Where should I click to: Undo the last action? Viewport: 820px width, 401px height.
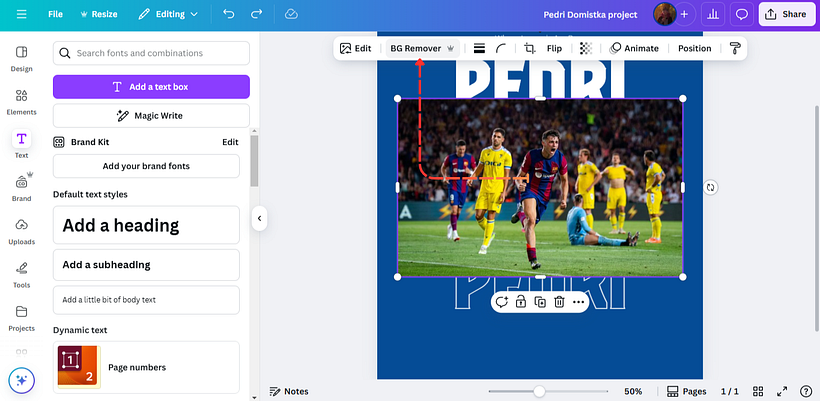[x=229, y=14]
